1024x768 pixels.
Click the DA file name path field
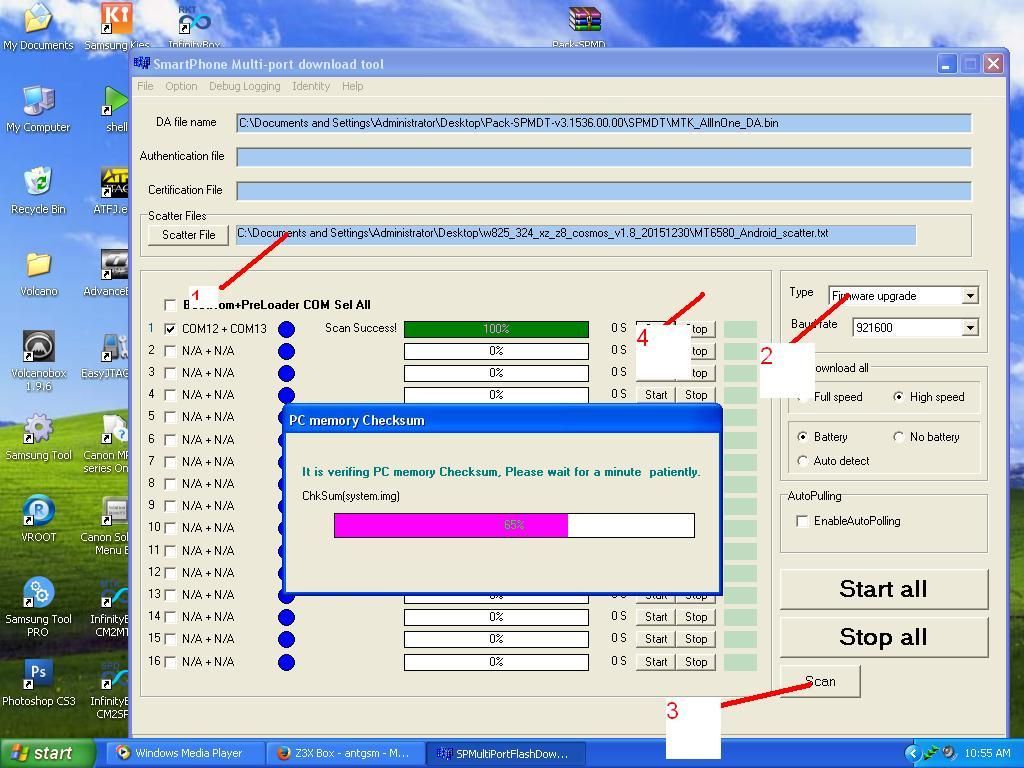click(x=603, y=123)
